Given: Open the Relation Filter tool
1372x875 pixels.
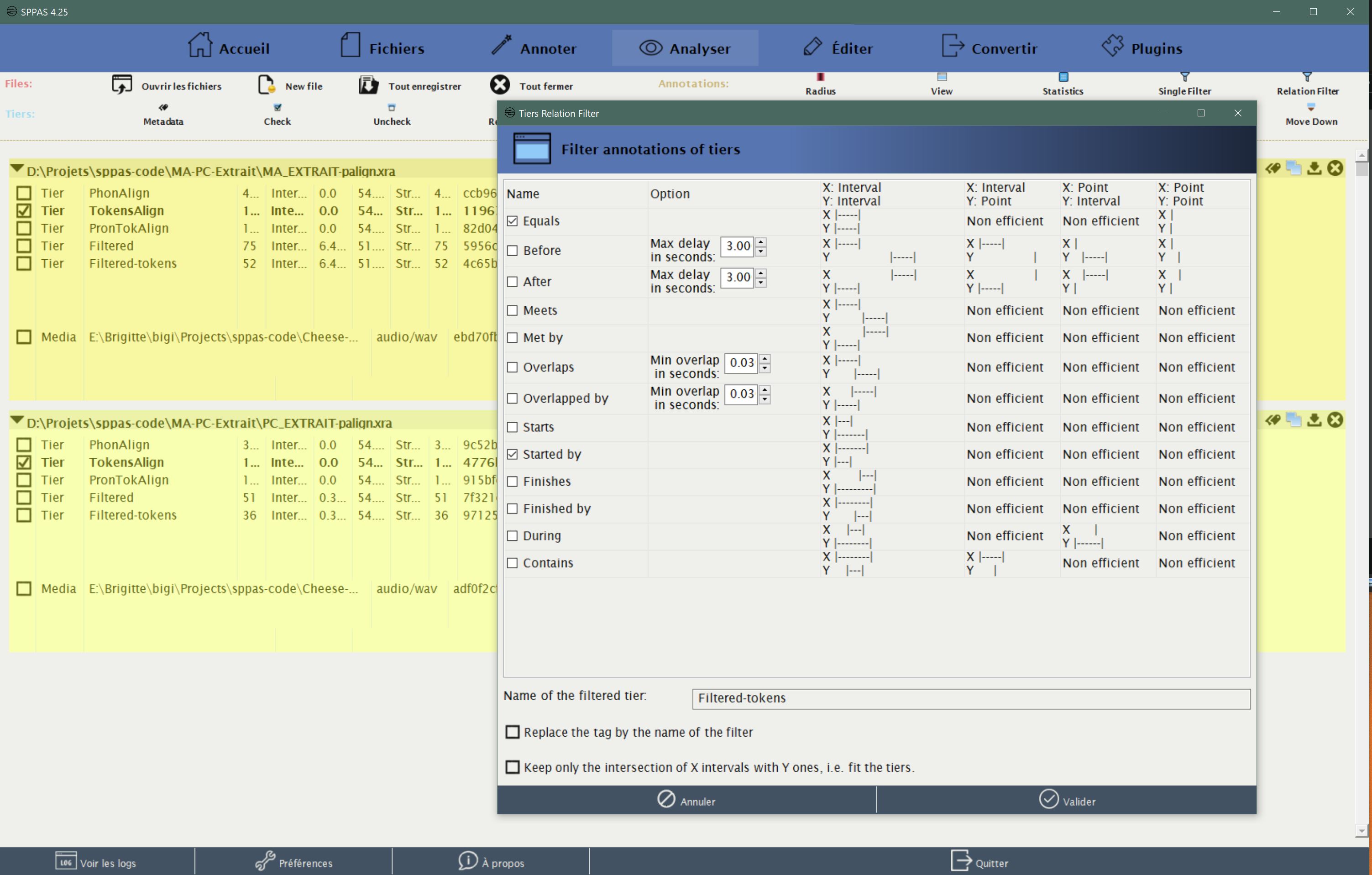Looking at the screenshot, I should [1308, 84].
